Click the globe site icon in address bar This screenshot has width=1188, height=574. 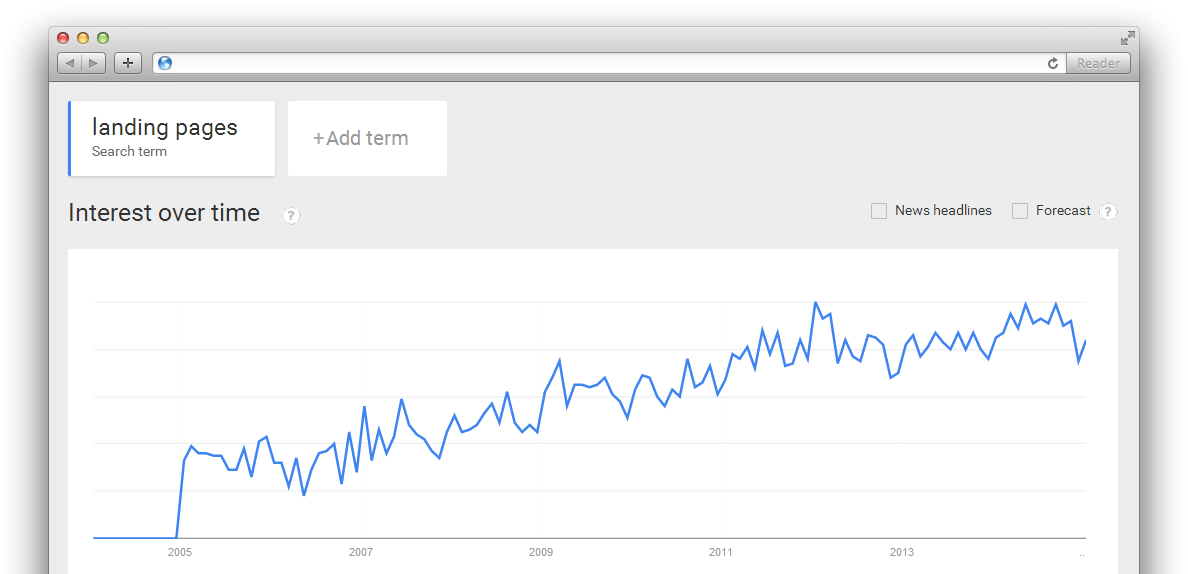(x=165, y=63)
